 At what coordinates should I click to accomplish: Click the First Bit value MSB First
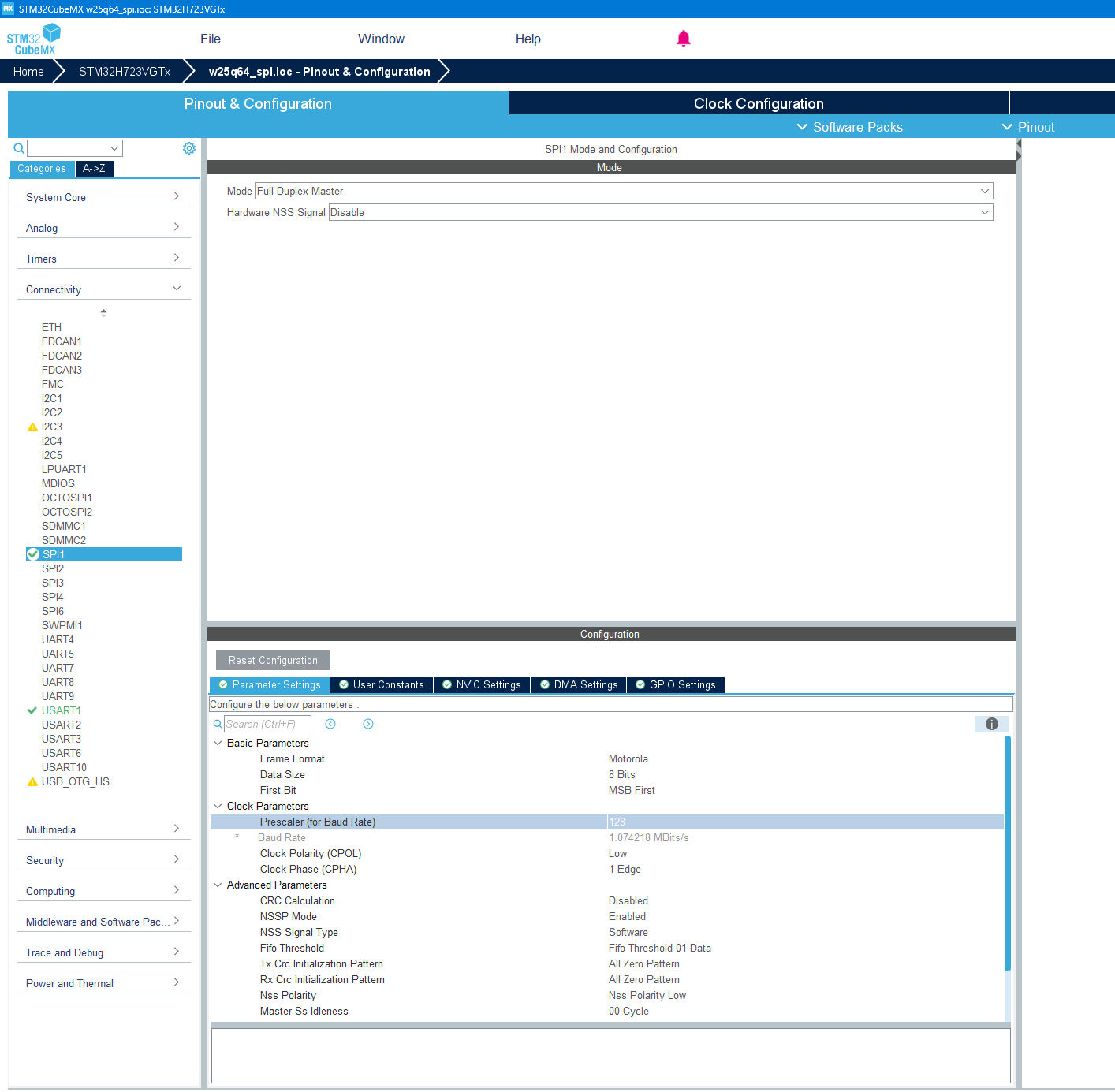tap(632, 790)
